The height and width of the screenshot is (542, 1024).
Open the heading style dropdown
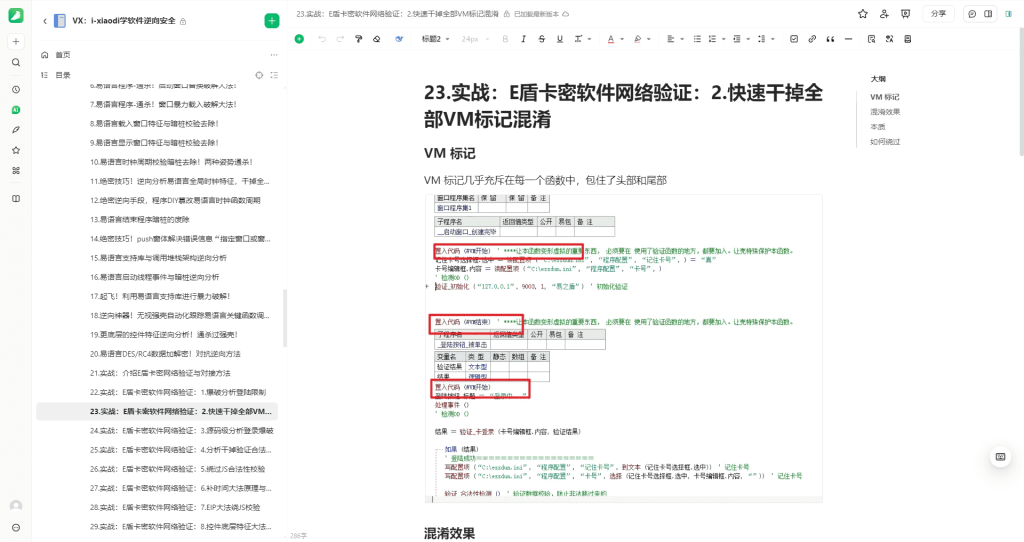pos(435,39)
